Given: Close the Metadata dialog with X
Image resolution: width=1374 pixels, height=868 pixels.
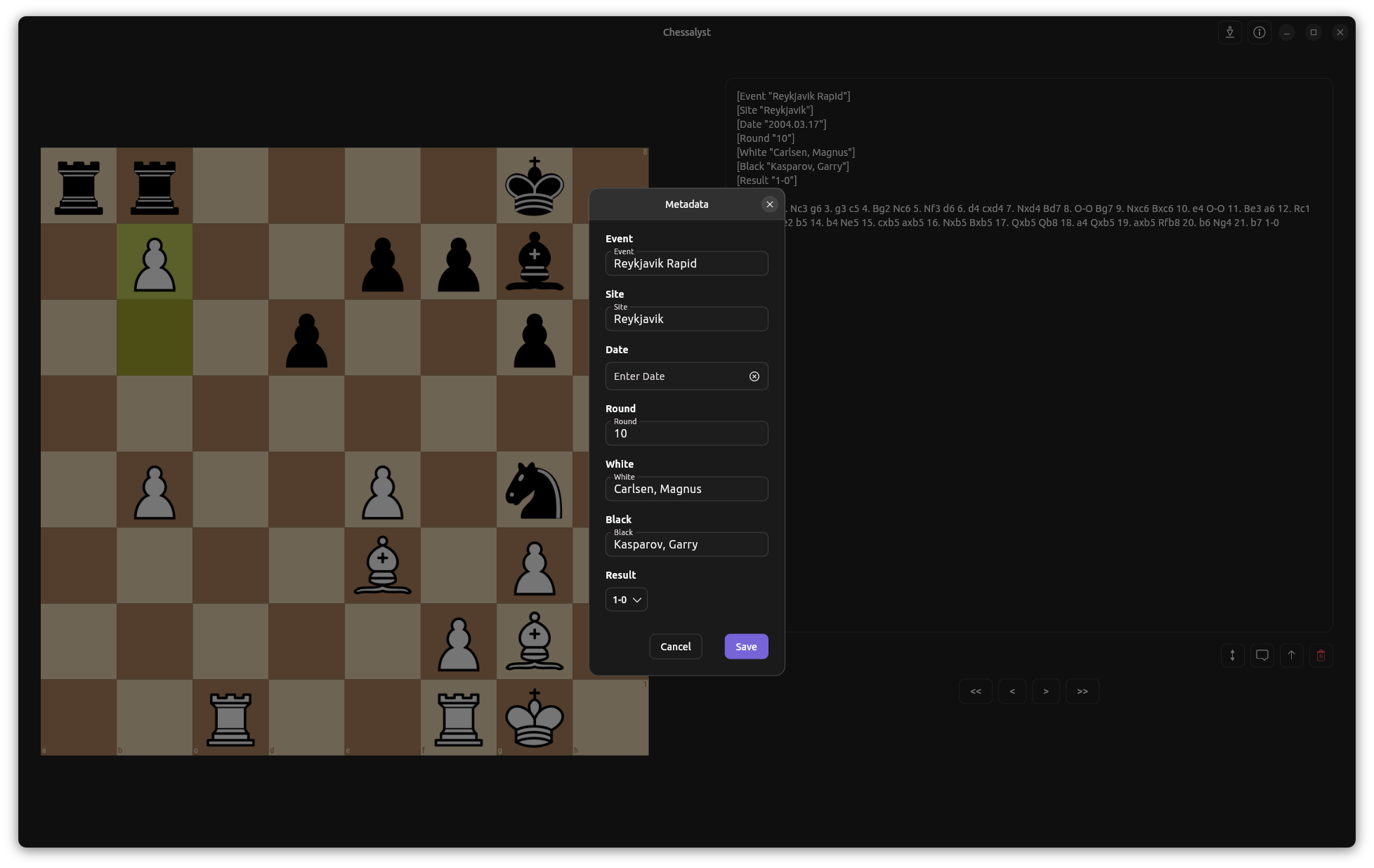Looking at the screenshot, I should (770, 204).
